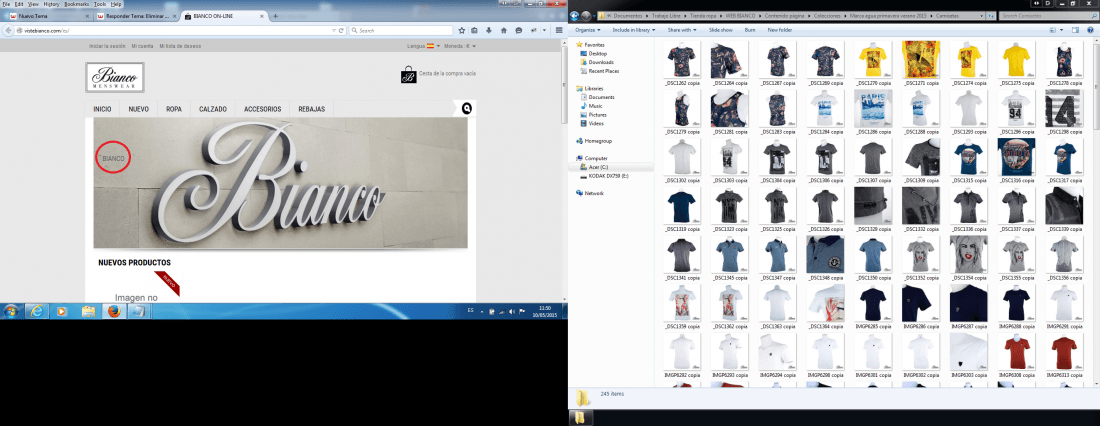Click the Firefox back arrow button
The image size is (1100, 426).
click(x=8, y=30)
